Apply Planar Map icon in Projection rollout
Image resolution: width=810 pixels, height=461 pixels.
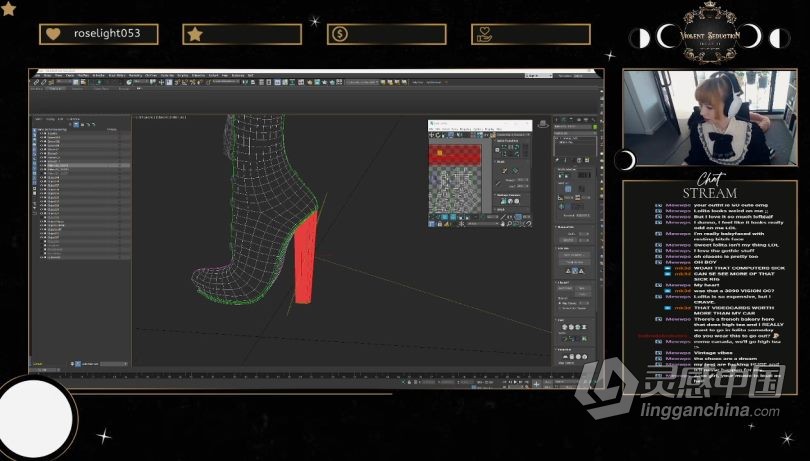(566, 357)
